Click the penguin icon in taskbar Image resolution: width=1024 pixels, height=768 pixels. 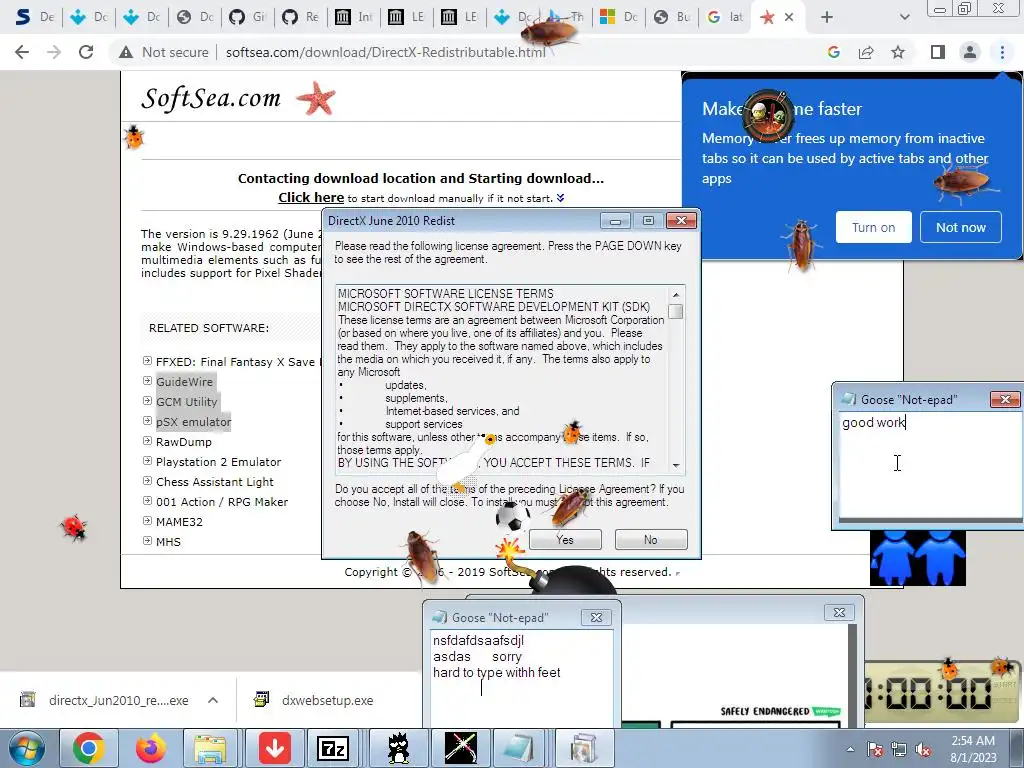[398, 748]
